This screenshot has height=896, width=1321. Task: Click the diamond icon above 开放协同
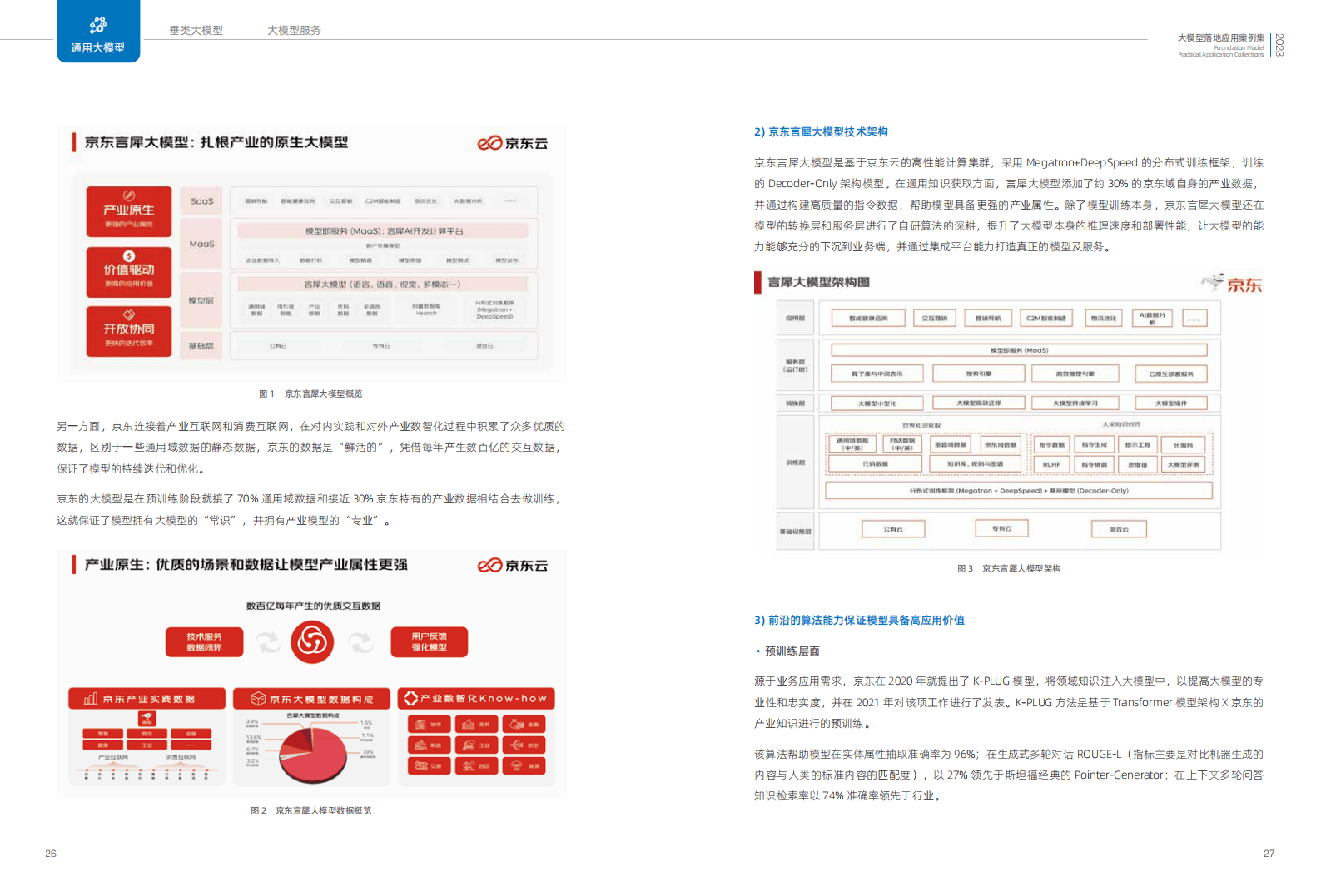(x=129, y=314)
